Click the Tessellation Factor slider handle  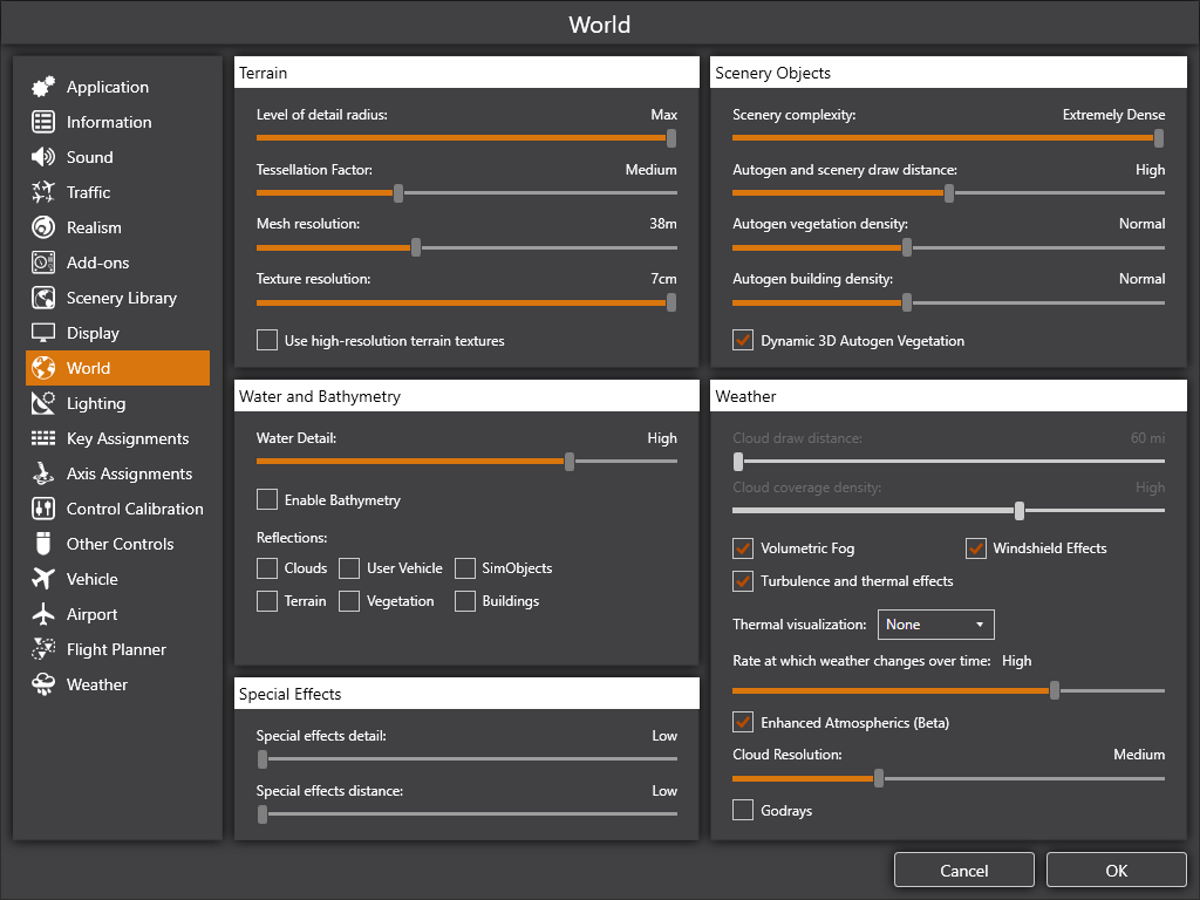398,193
